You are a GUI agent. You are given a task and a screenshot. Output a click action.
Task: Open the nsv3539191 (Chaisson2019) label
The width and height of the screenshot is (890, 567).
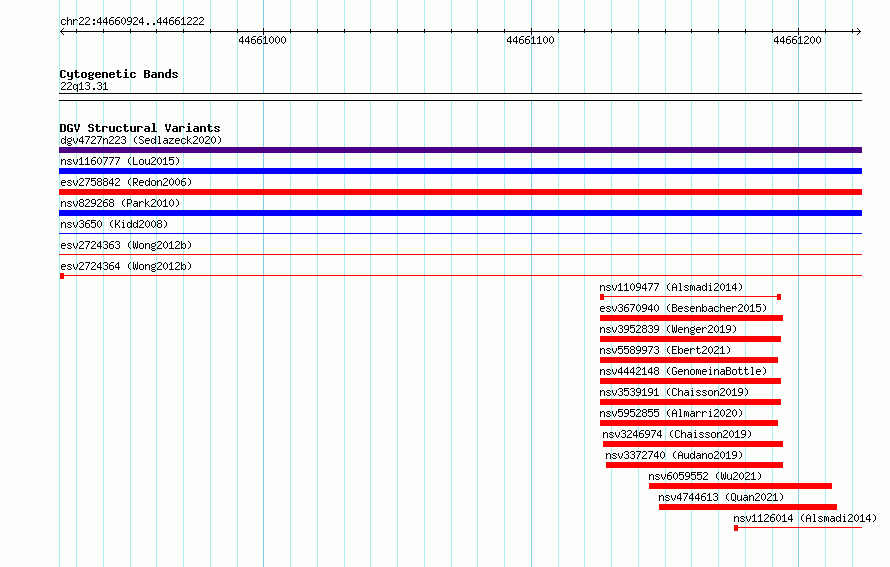pyautogui.click(x=674, y=392)
